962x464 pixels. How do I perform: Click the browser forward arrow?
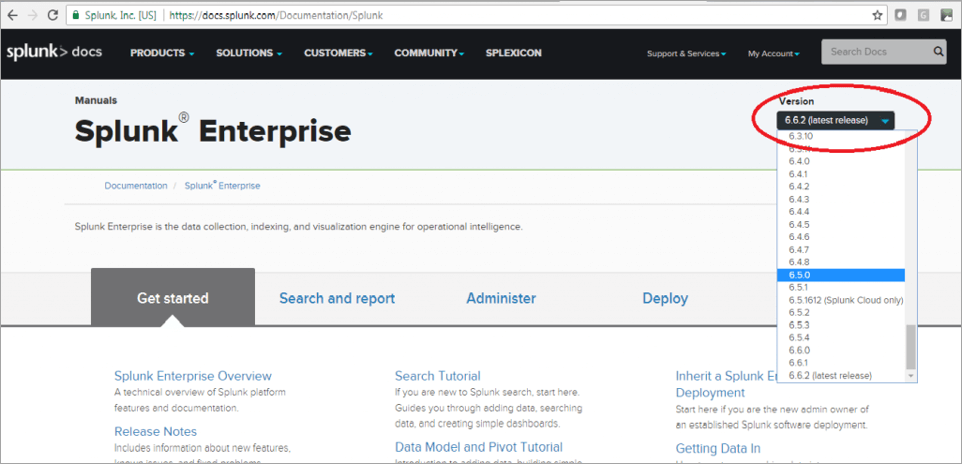32,15
